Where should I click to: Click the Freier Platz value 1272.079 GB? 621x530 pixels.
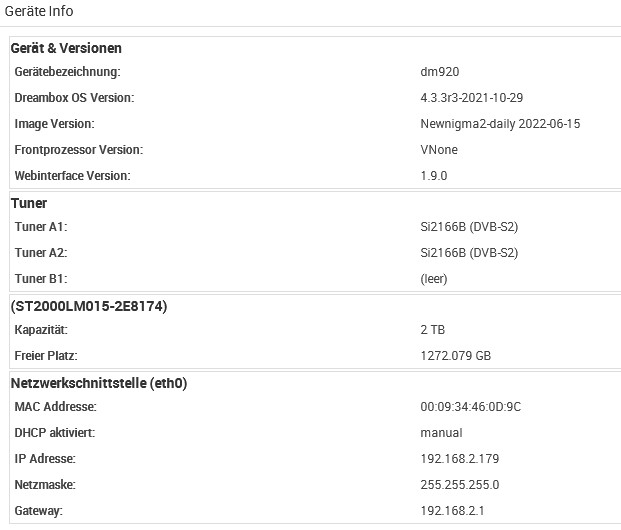456,356
